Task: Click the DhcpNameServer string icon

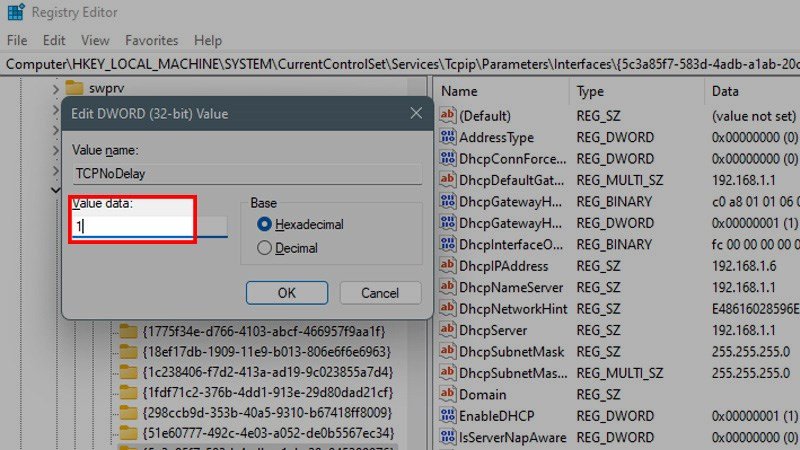Action: (447, 287)
